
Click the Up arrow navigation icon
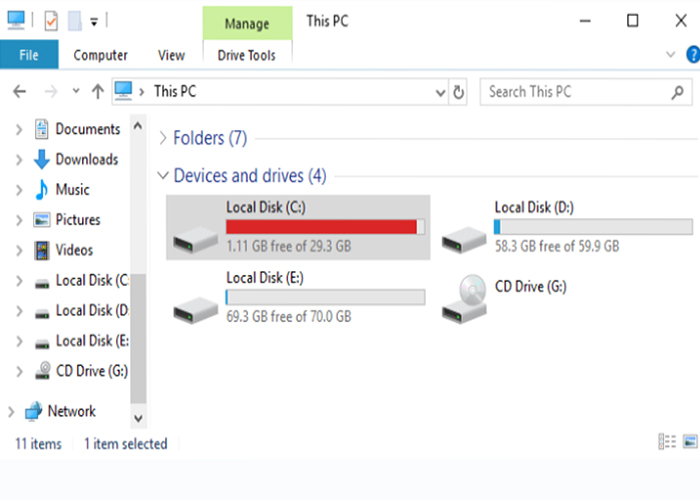point(97,91)
